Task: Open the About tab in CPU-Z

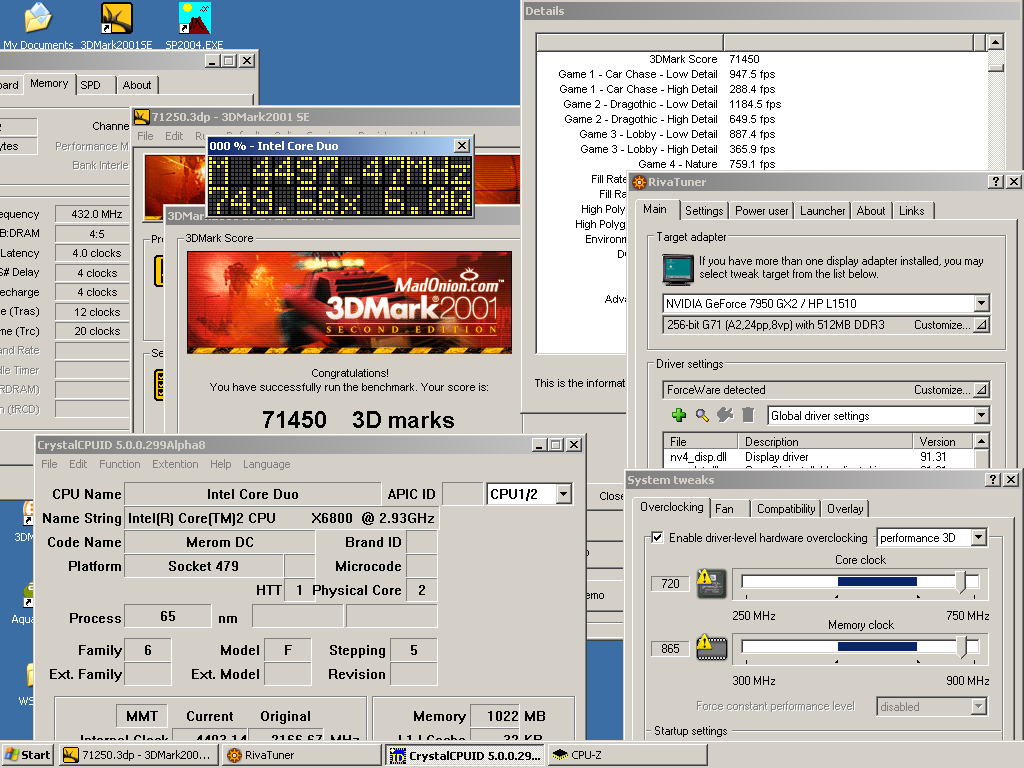Action: (x=137, y=85)
